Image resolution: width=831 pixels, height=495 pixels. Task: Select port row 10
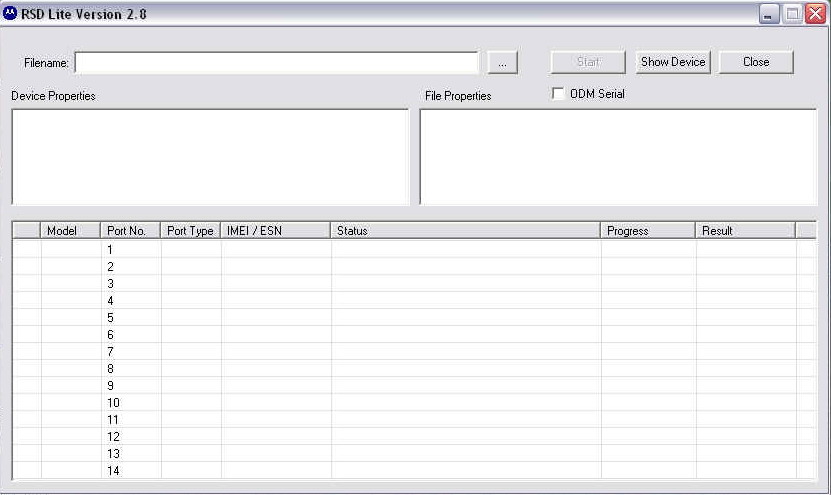[413, 402]
